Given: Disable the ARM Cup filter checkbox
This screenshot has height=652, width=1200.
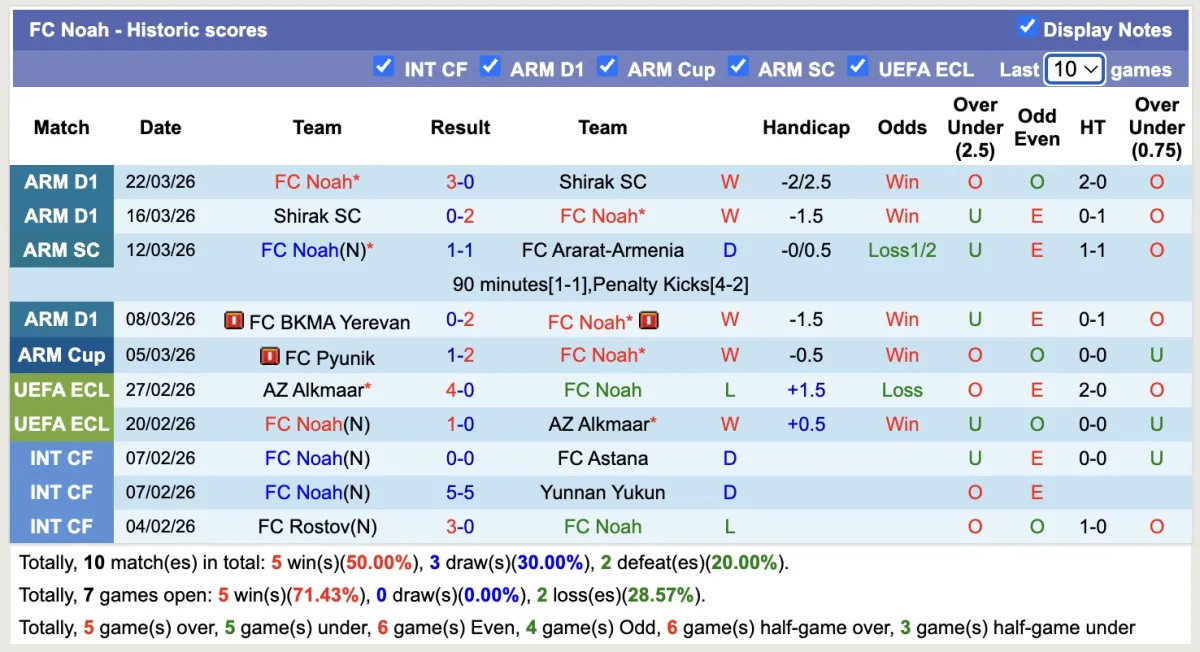Looking at the screenshot, I should [x=607, y=67].
